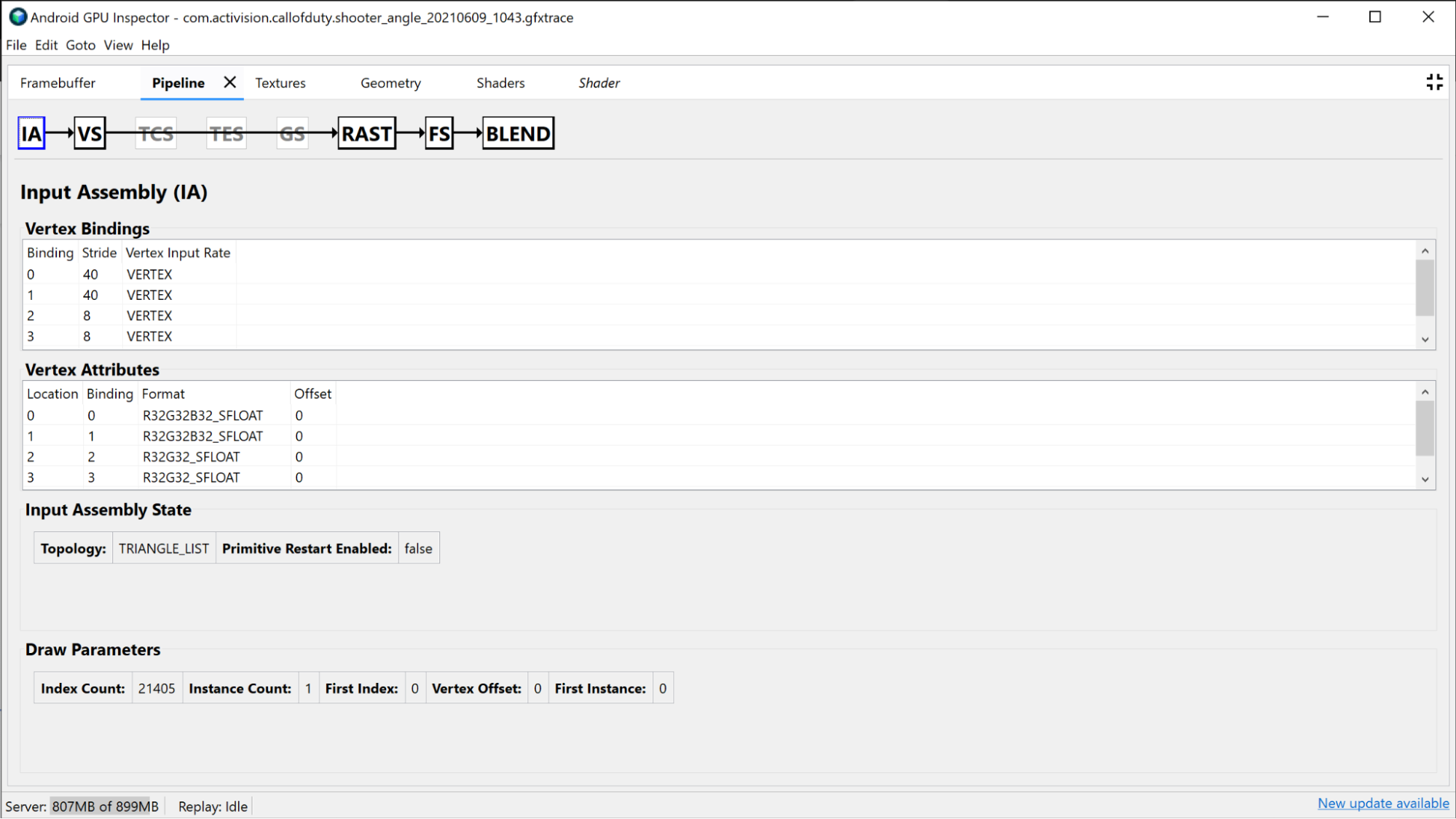Open the Shaders tab
The width and height of the screenshot is (1456, 819).
(x=500, y=82)
